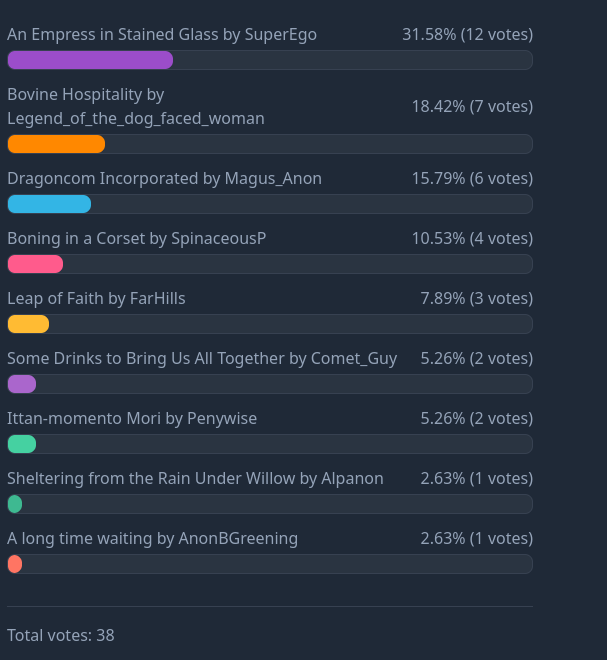
Task: Click the blue Dragoncom Incorporated progress bar
Action: tap(49, 204)
